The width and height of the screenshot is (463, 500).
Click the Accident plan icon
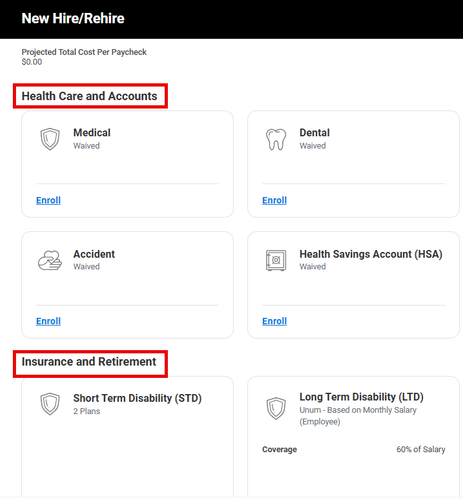[x=50, y=260]
